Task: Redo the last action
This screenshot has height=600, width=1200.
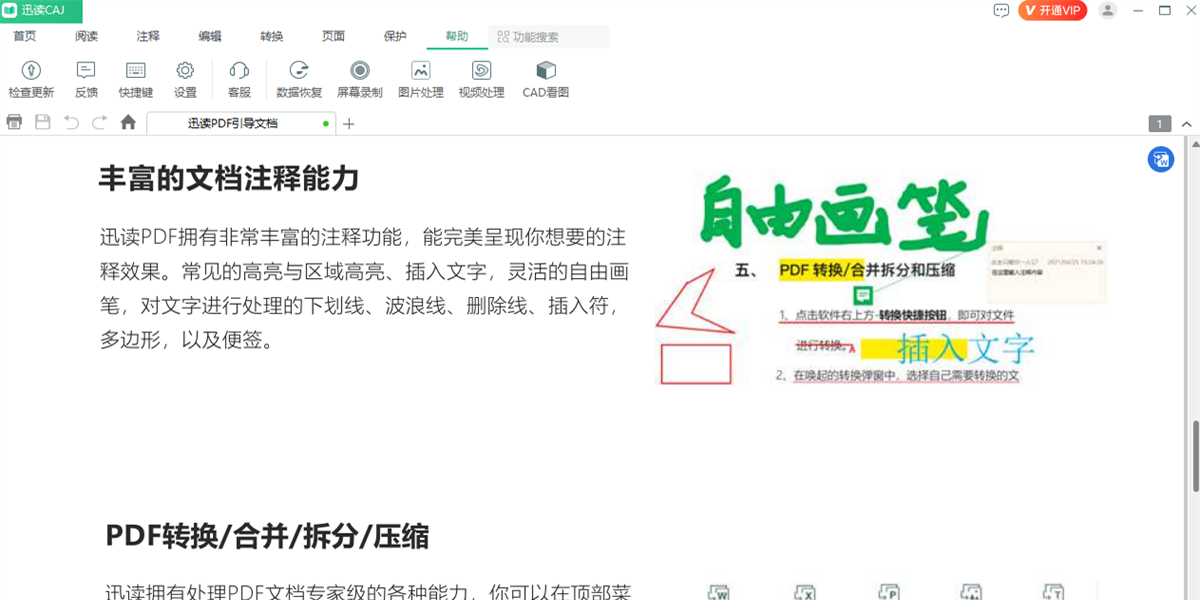Action: [x=99, y=122]
